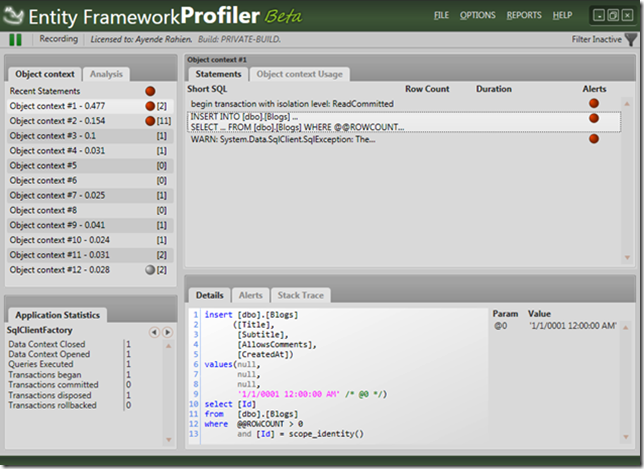Switch to the Object context tab
Viewport: 644px width, 469px height.
(x=45, y=74)
